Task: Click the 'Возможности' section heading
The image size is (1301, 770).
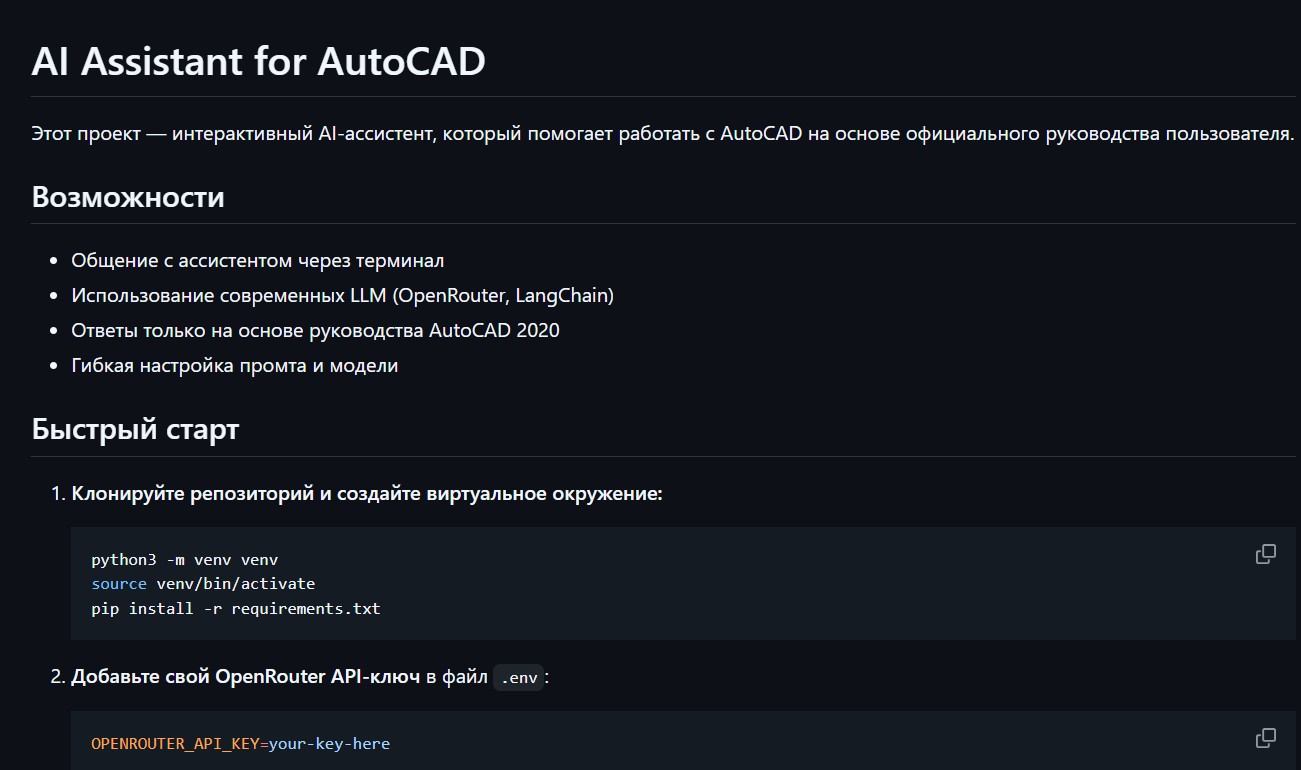Action: pyautogui.click(x=128, y=197)
